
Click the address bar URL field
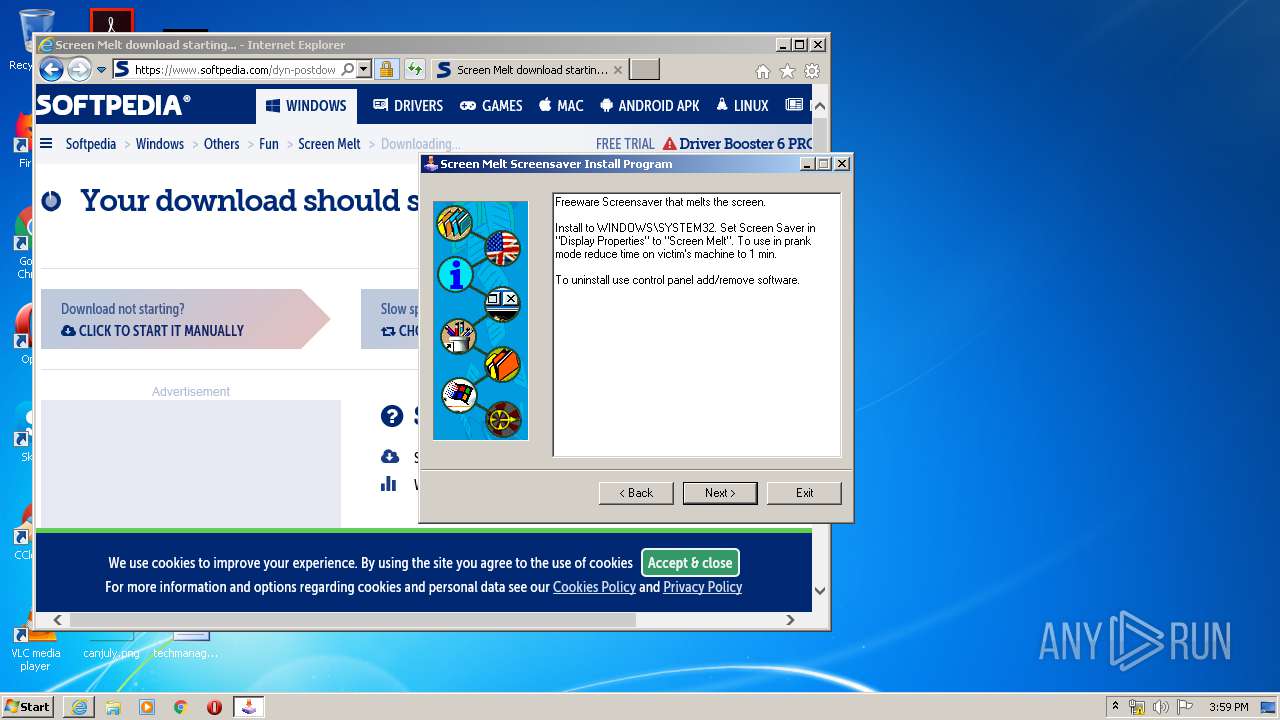(235, 70)
